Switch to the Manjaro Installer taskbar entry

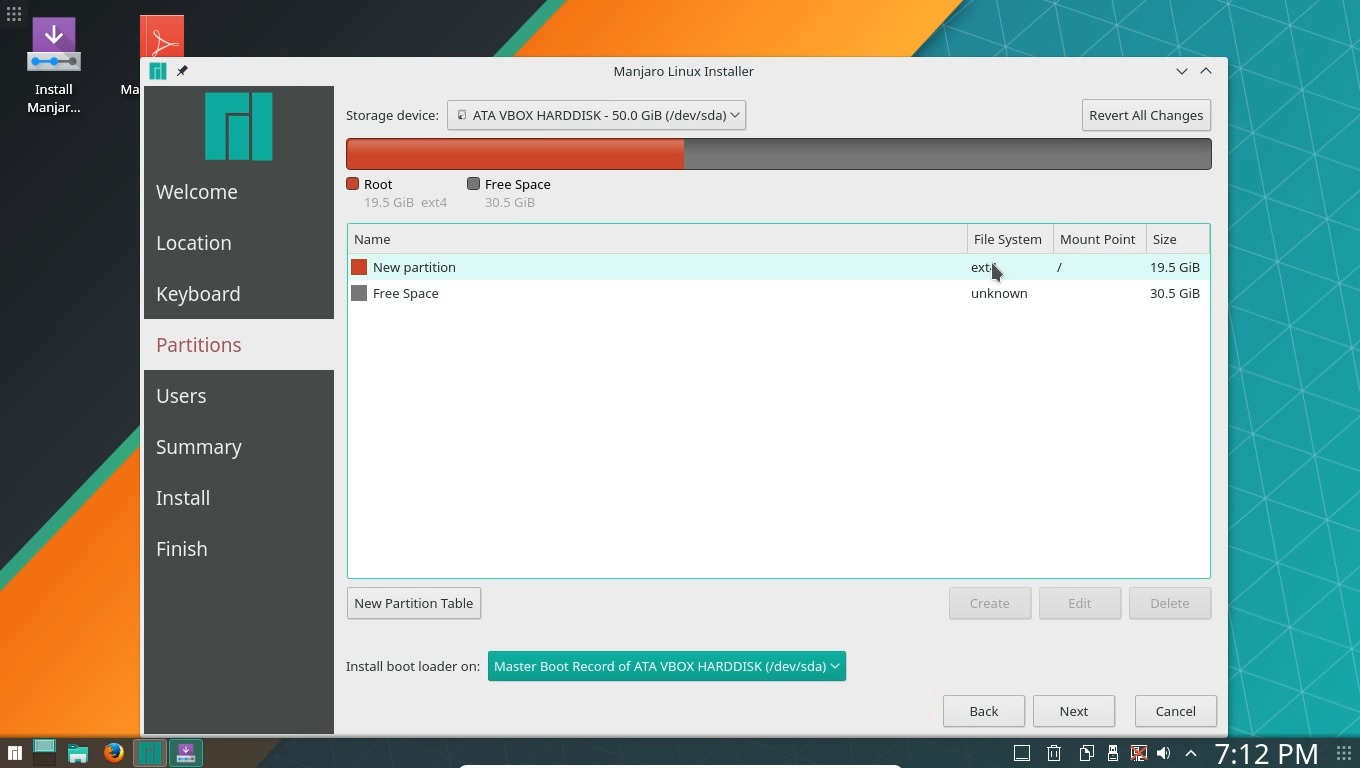coord(149,752)
